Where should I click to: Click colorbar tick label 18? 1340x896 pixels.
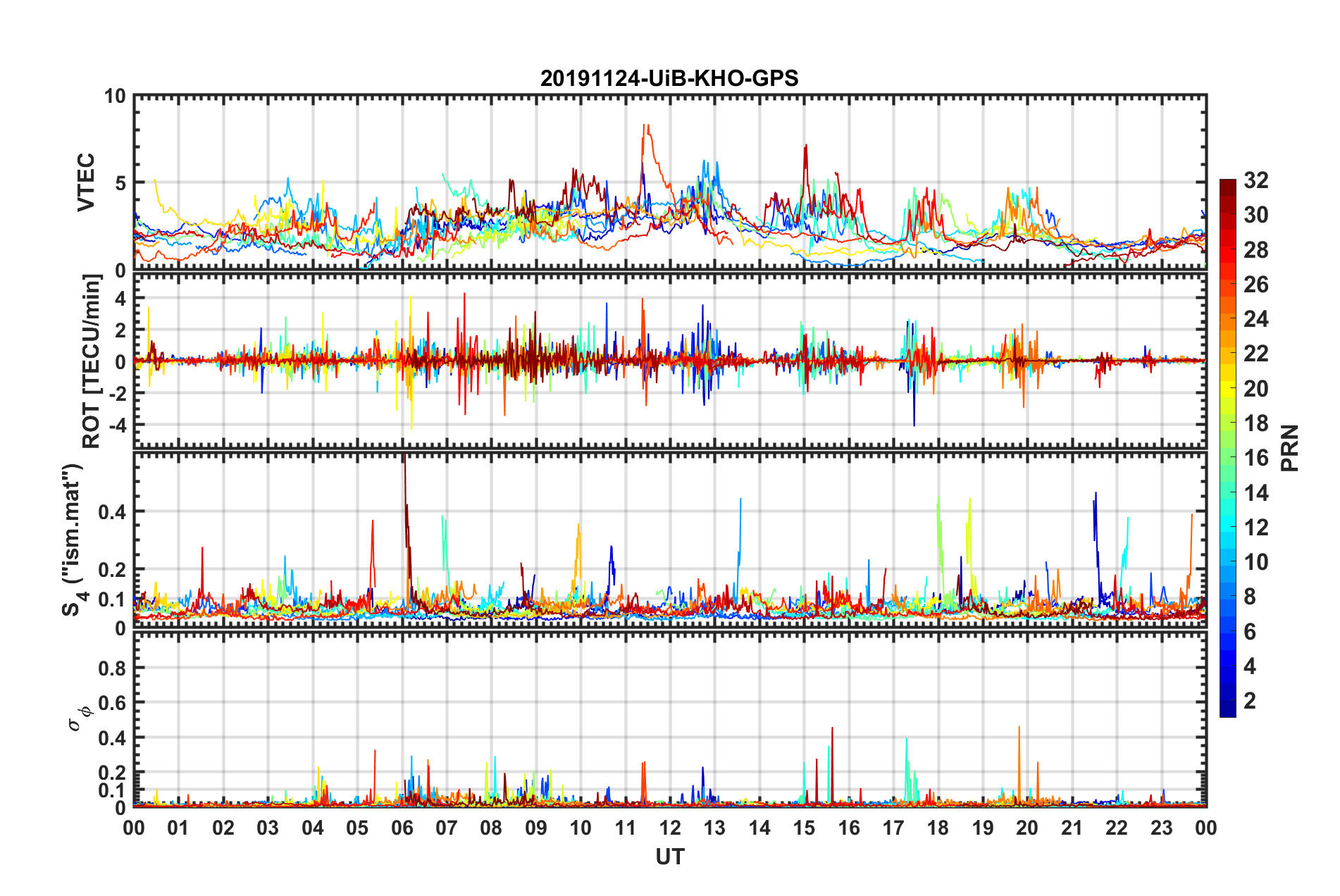(x=1255, y=423)
